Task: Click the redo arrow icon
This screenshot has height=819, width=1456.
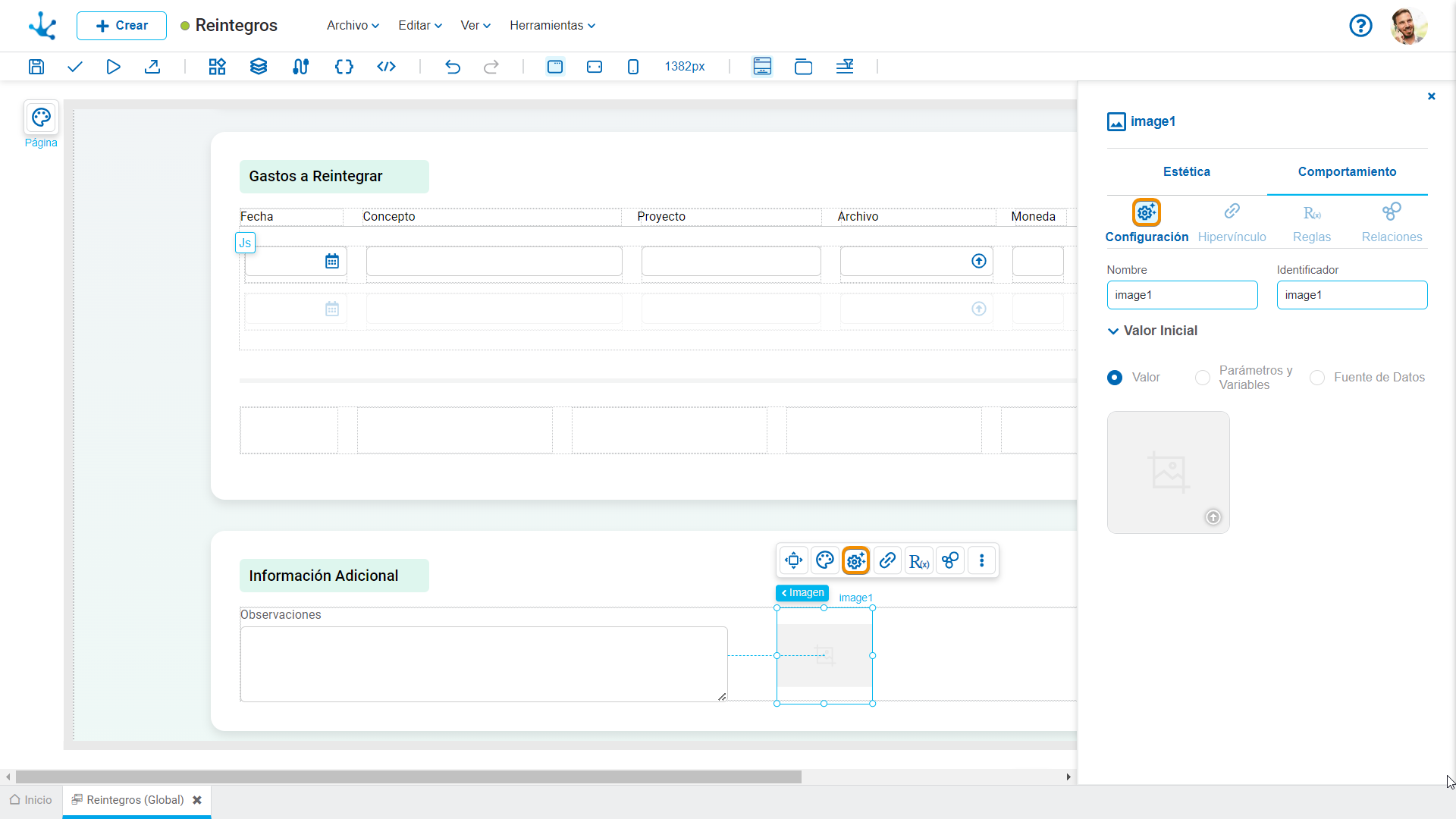Action: tap(491, 67)
